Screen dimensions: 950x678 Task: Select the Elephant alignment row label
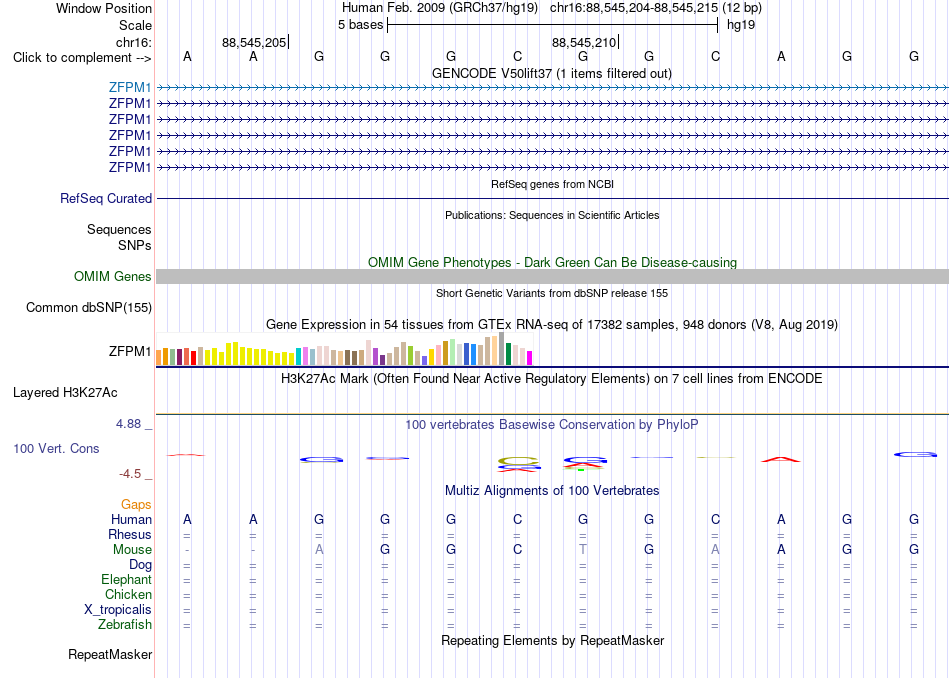(126, 579)
